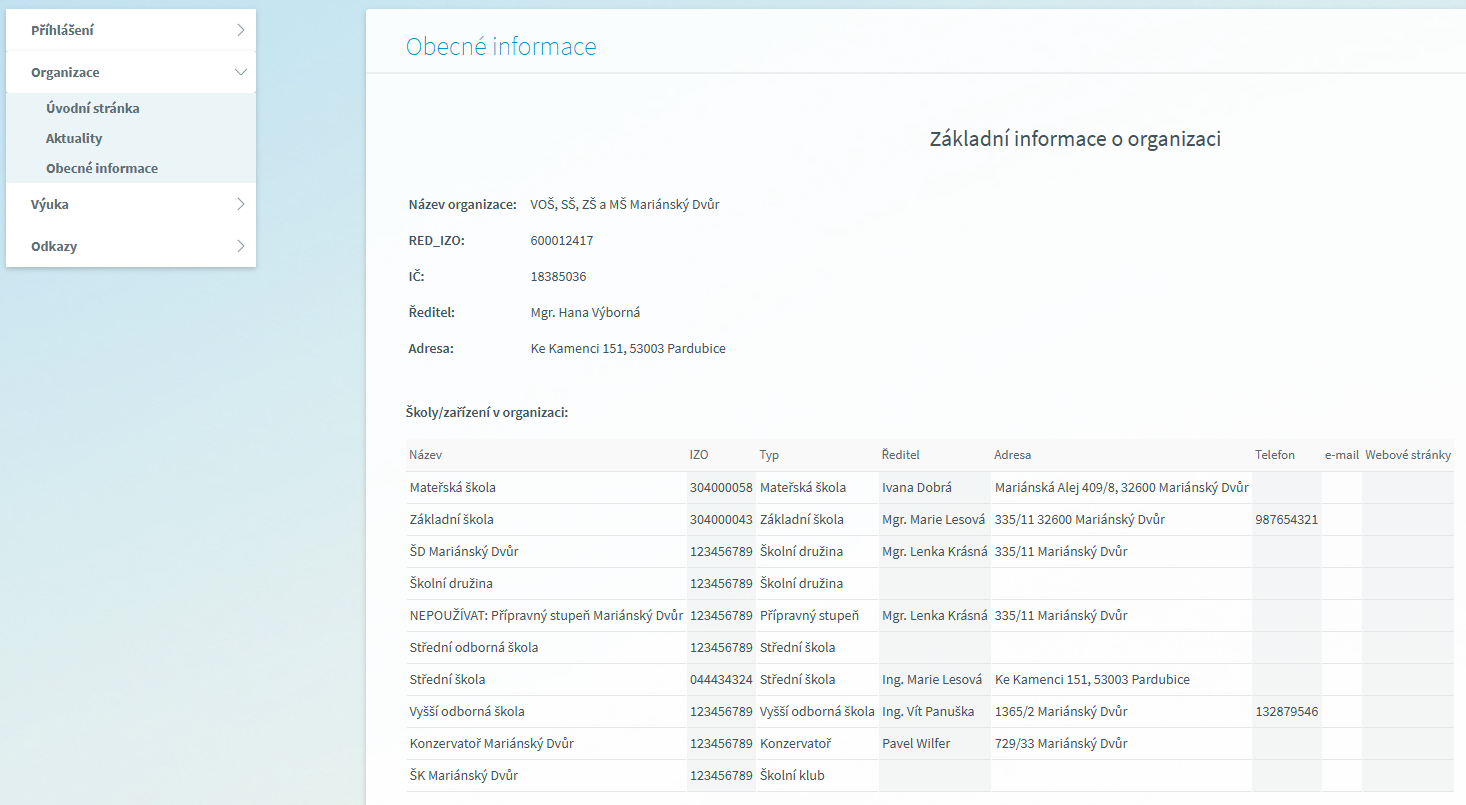The height and width of the screenshot is (805, 1466).
Task: Open Aktuality submenu item
Action: [74, 138]
